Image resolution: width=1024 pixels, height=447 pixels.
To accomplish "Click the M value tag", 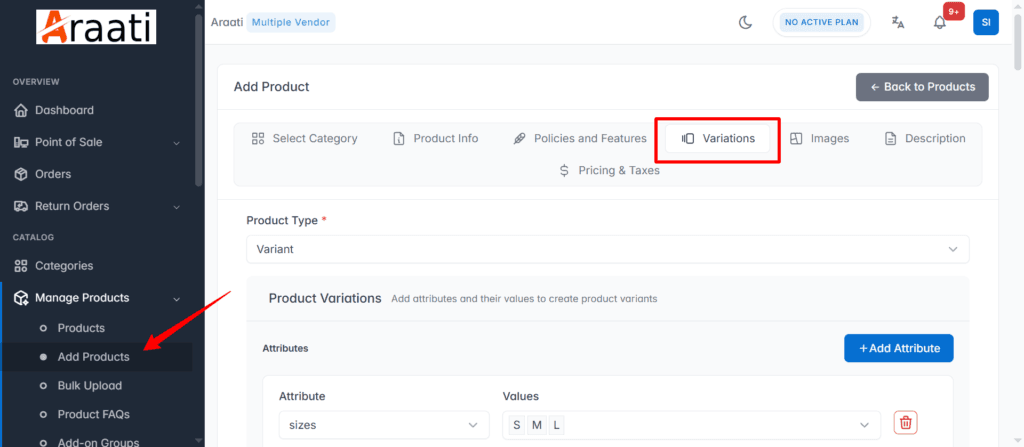I will 537,425.
